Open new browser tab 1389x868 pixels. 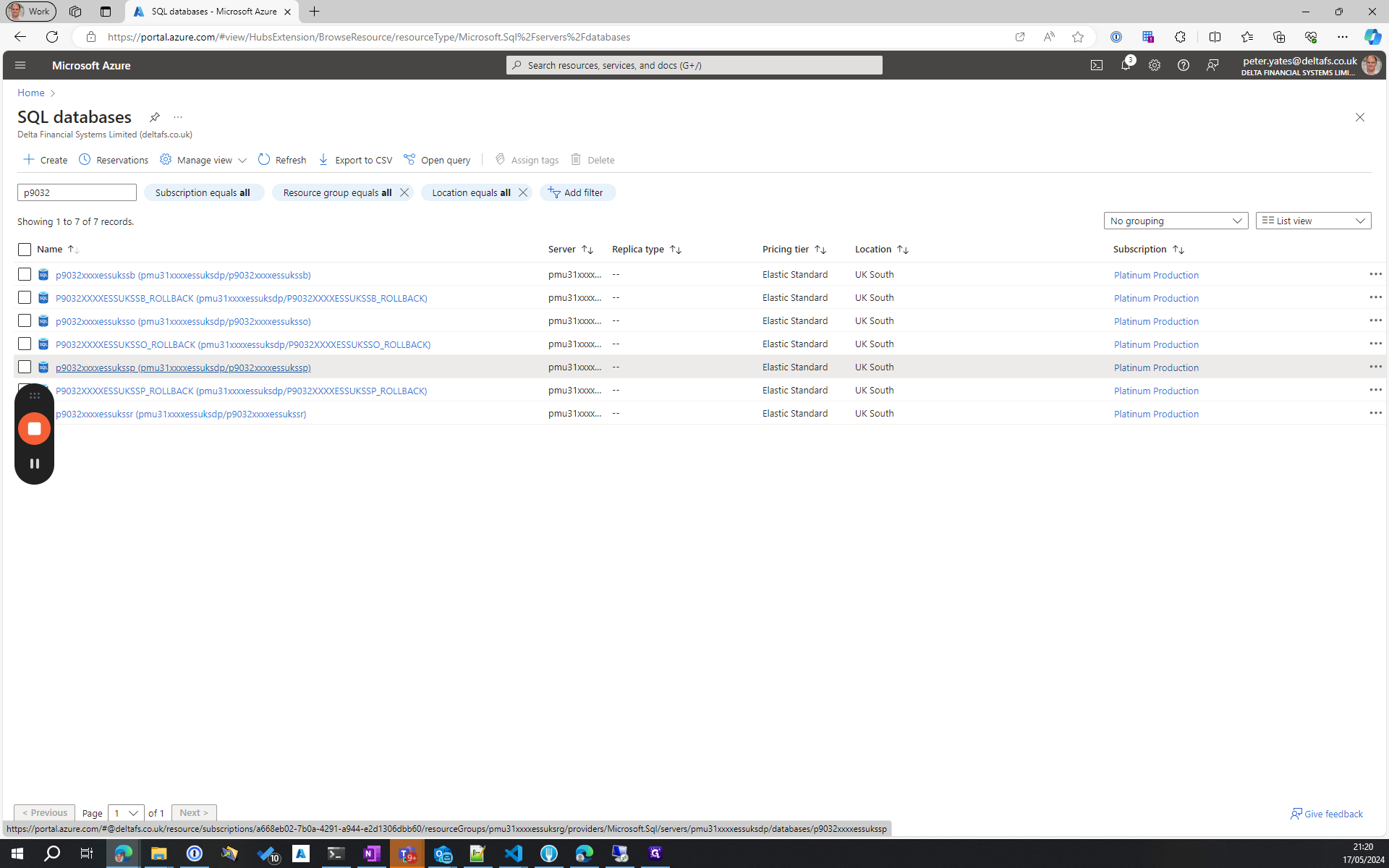314,12
